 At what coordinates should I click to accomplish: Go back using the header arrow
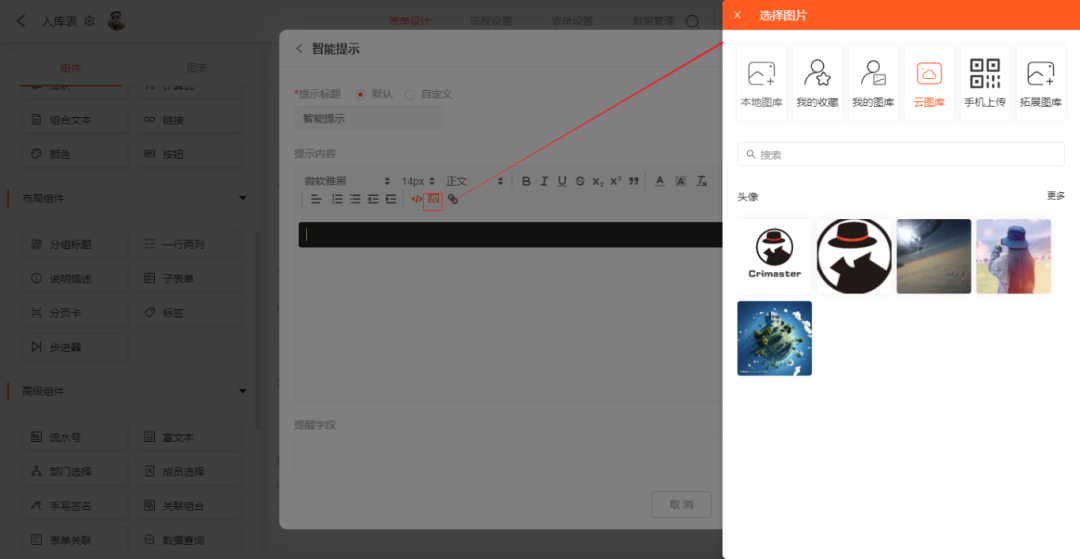21,21
